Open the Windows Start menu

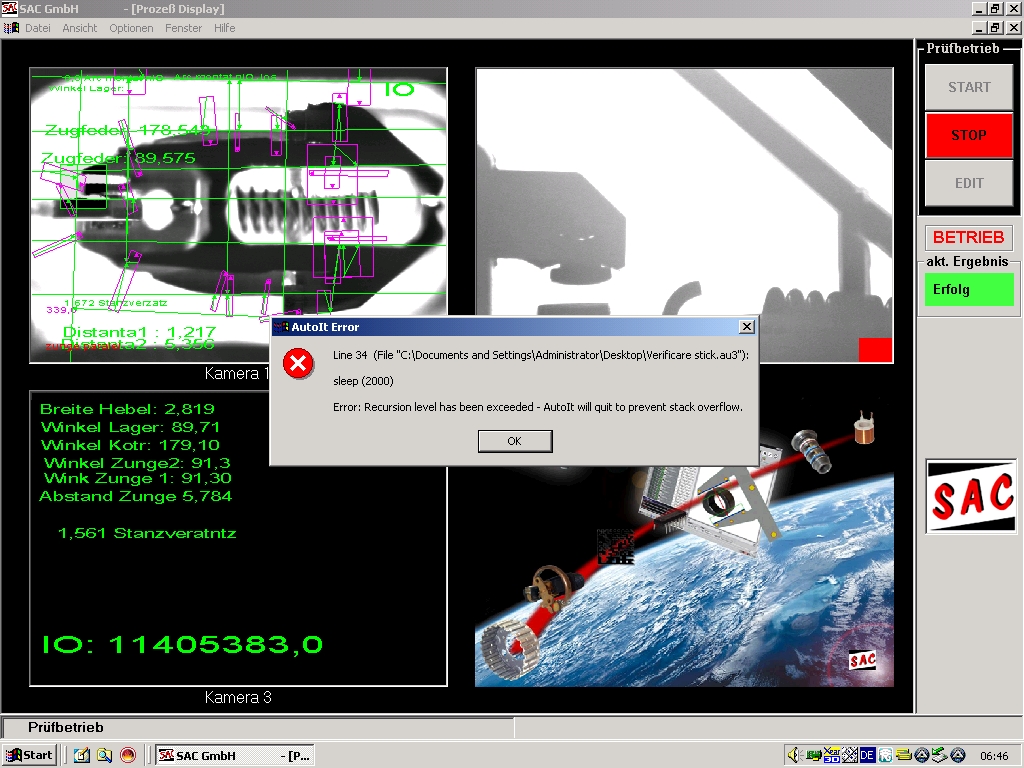[29, 755]
